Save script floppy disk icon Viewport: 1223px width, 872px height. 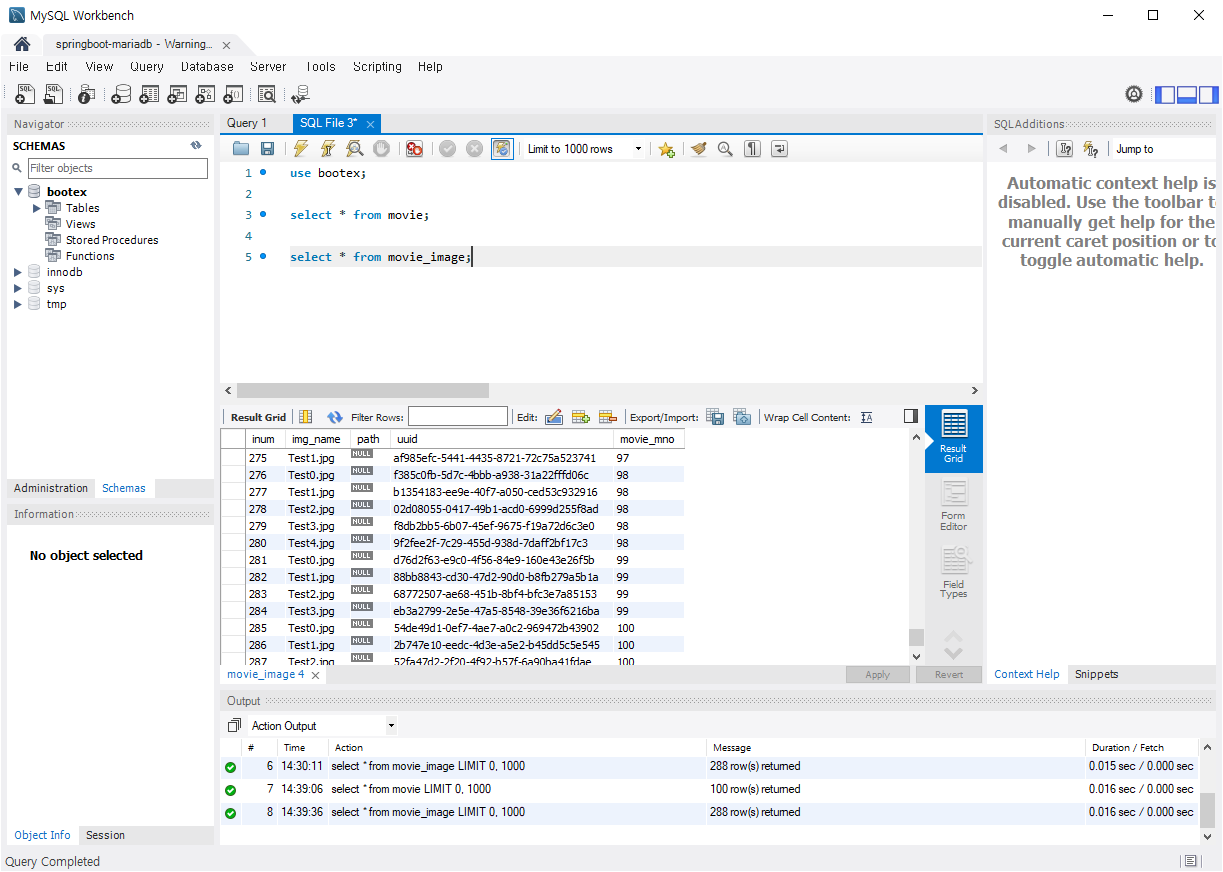pyautogui.click(x=267, y=148)
